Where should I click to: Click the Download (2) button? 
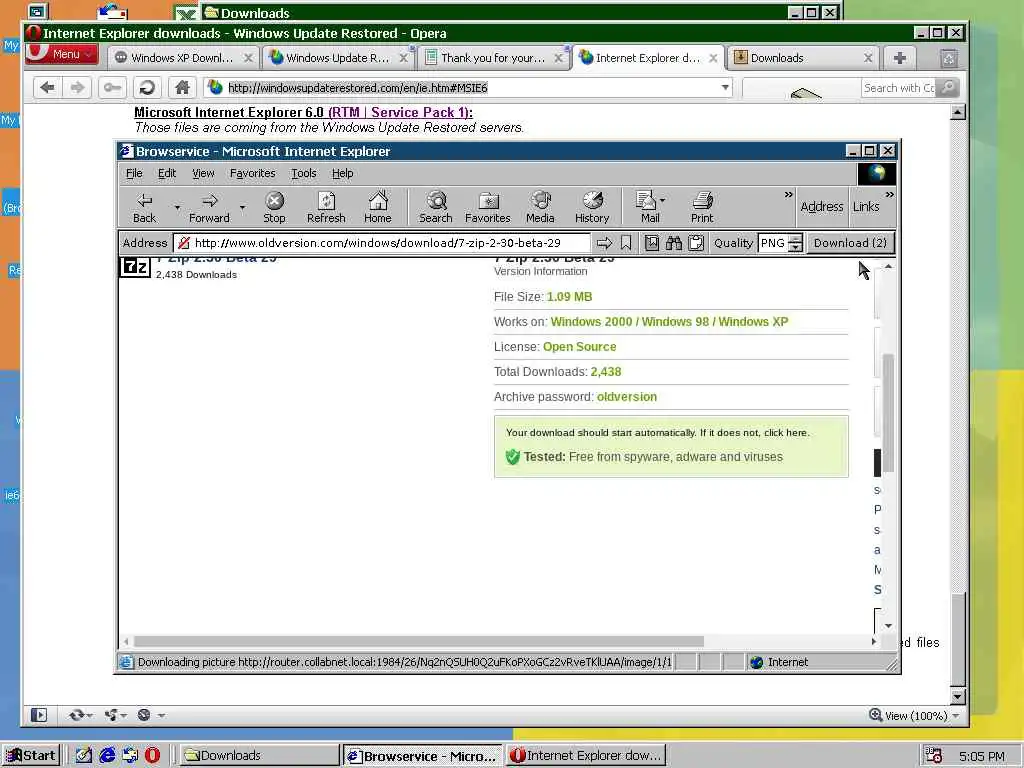tap(850, 243)
